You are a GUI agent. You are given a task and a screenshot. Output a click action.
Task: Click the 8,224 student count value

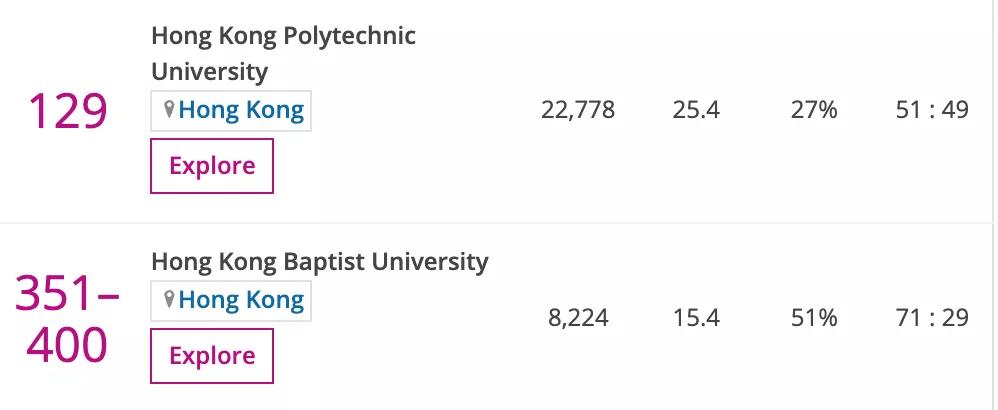(x=578, y=319)
